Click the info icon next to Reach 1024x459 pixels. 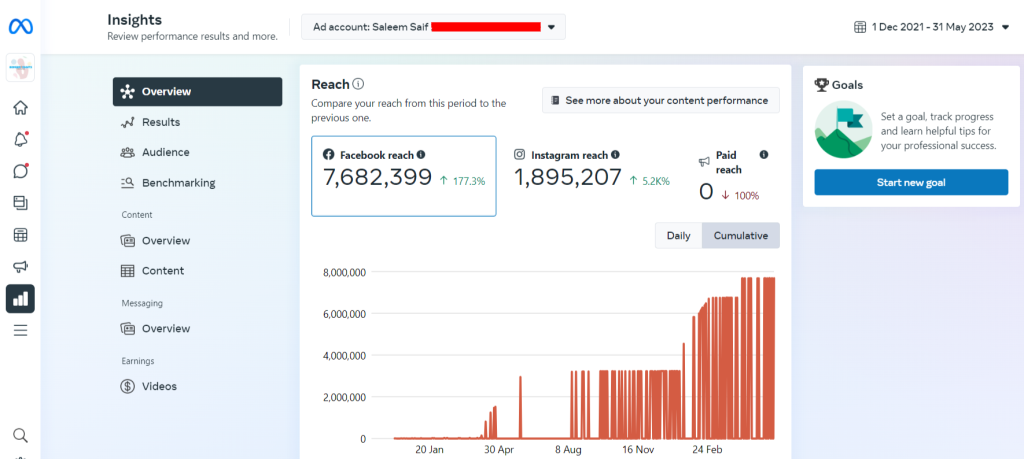[x=358, y=85]
